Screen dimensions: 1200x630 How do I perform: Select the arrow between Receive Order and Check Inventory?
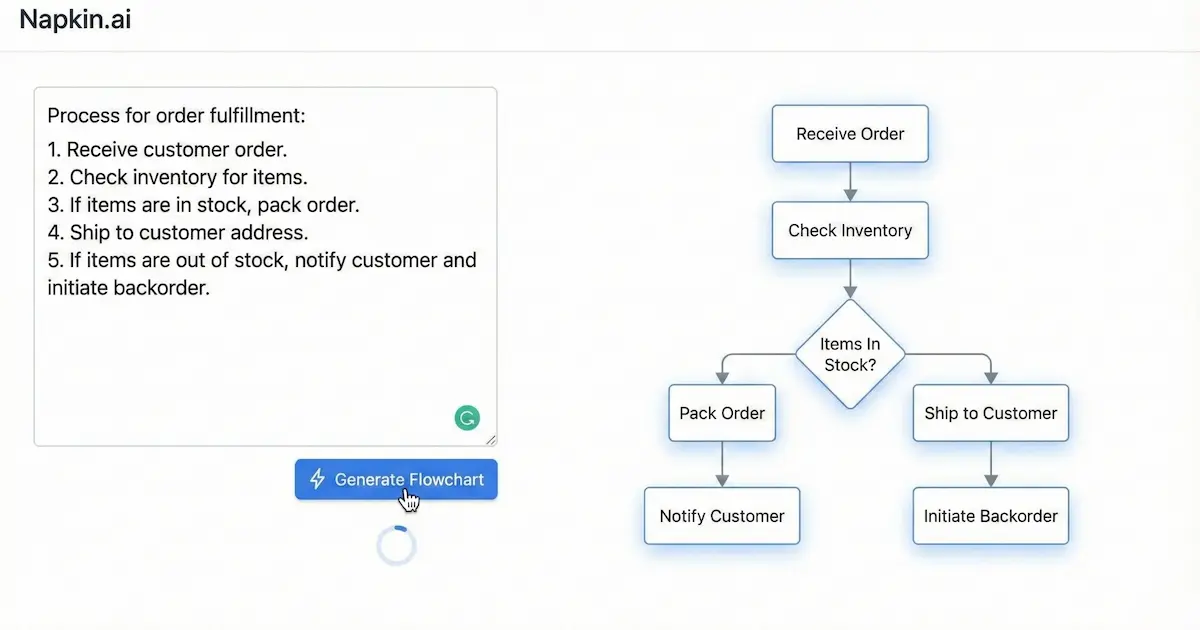coord(850,182)
